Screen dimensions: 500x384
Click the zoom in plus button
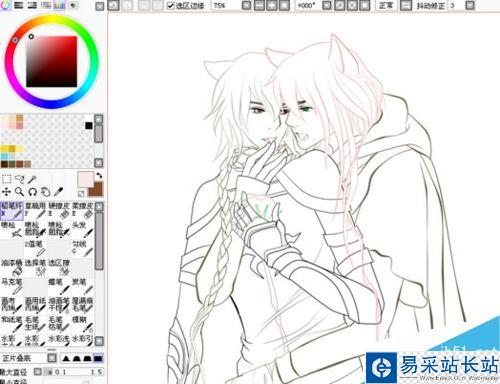(272, 5)
